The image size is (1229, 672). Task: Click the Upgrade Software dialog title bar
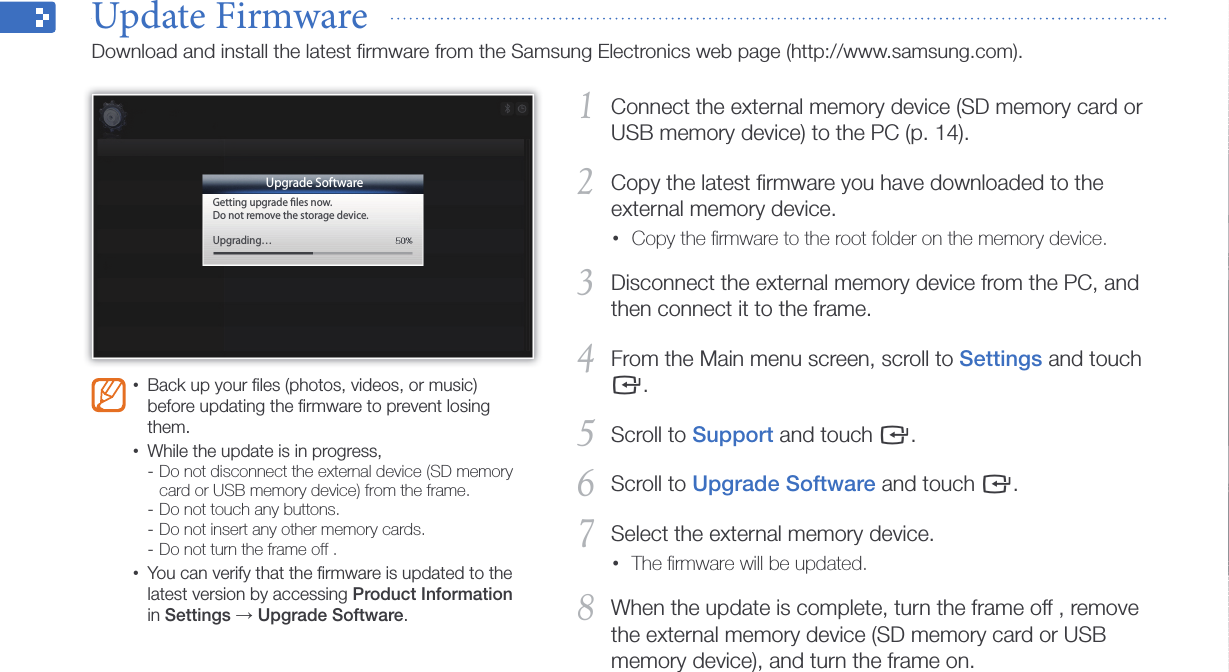(x=313, y=183)
